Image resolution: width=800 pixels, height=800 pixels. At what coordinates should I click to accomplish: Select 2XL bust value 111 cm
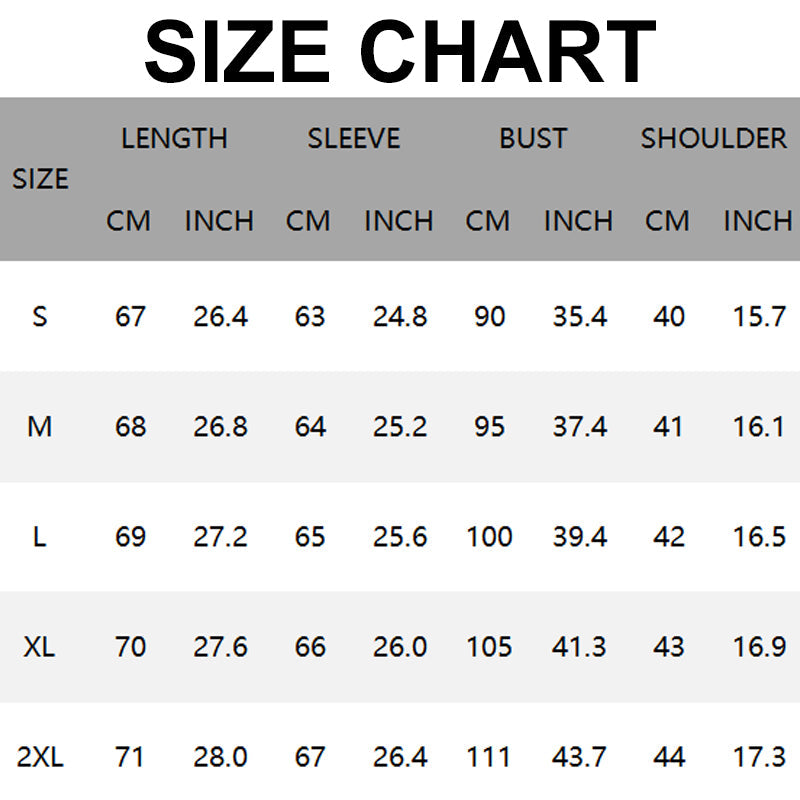pyautogui.click(x=489, y=757)
